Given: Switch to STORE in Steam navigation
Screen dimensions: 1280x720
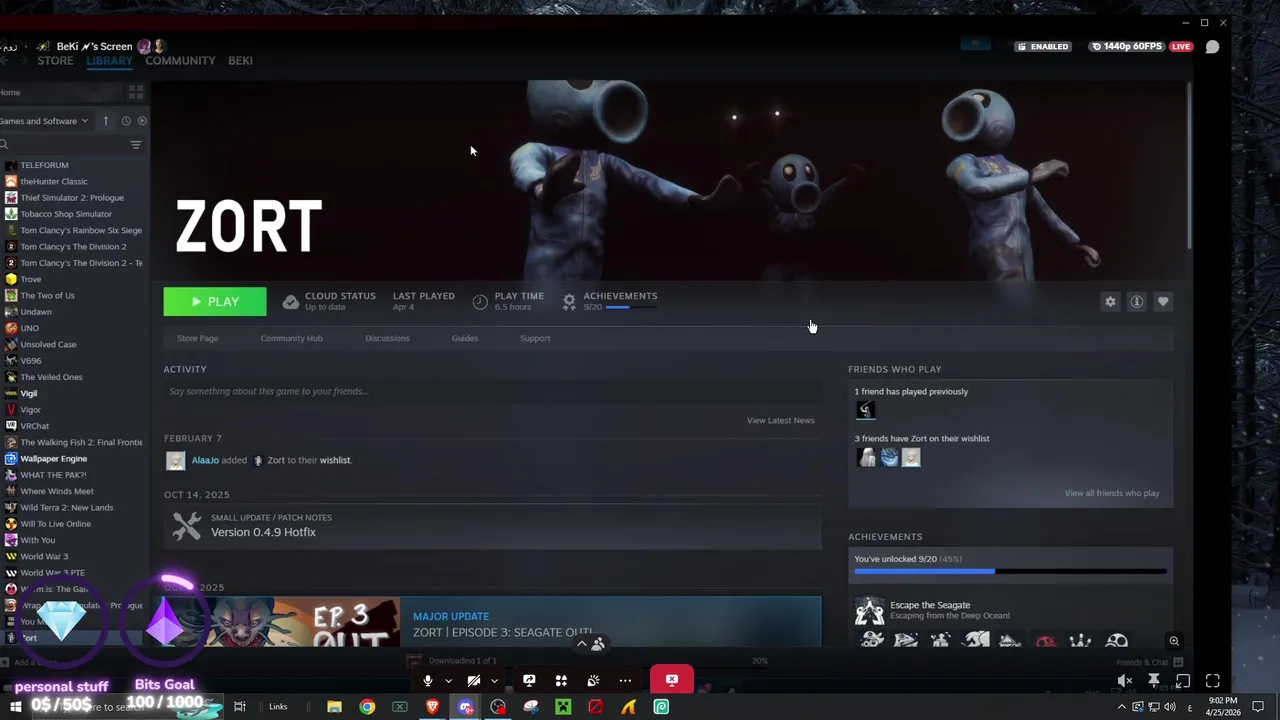Looking at the screenshot, I should click(55, 61).
